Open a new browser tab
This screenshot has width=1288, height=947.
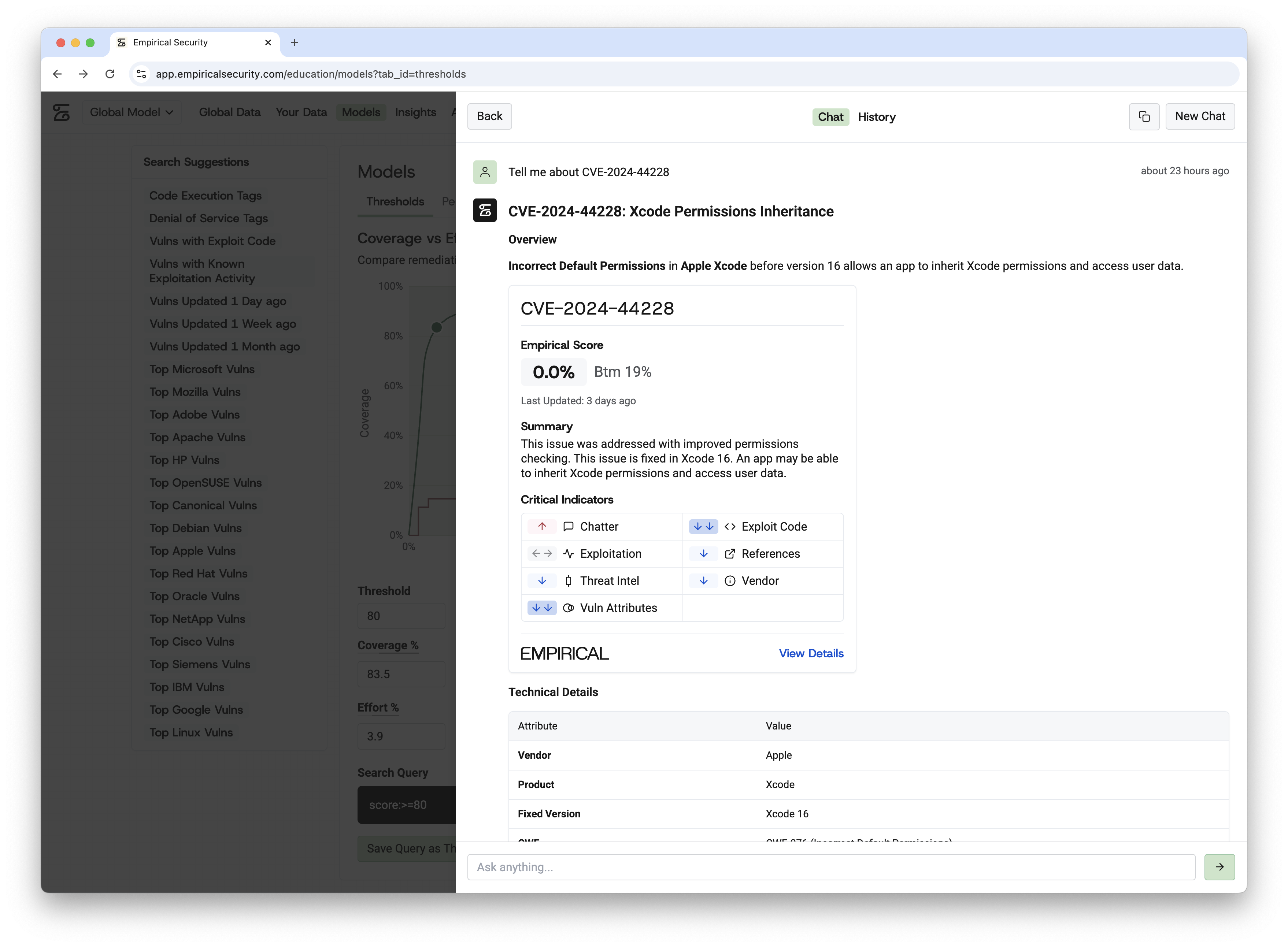294,42
